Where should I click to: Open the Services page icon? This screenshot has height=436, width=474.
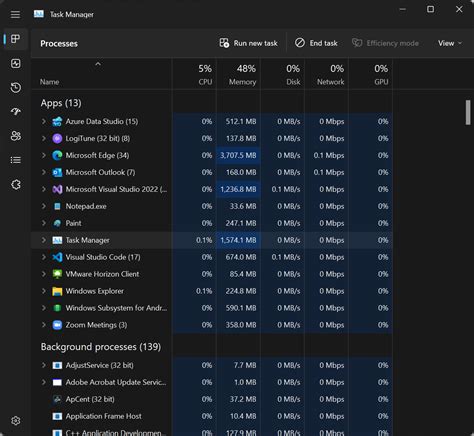(x=16, y=184)
